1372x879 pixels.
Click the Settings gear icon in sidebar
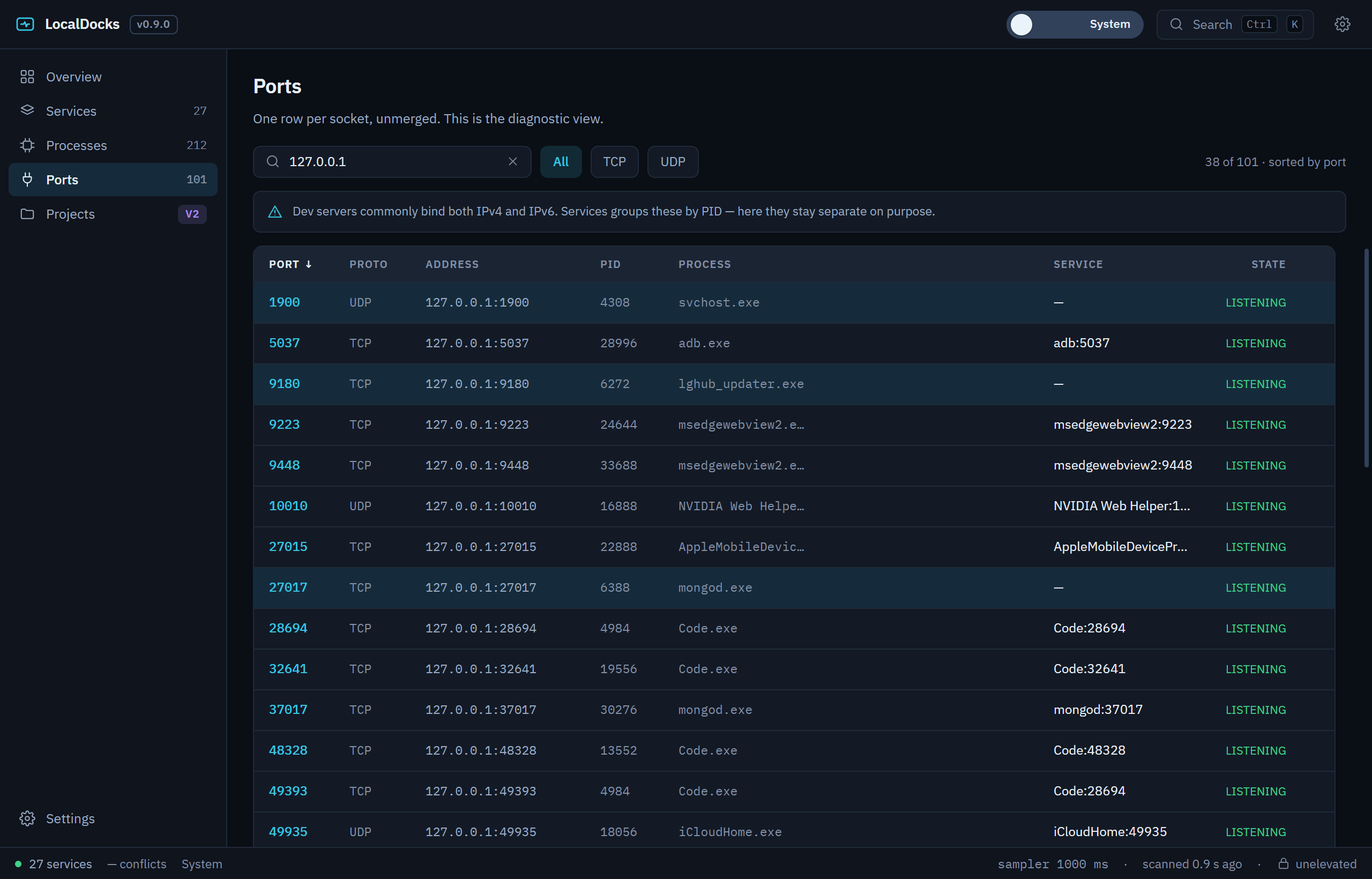click(27, 818)
